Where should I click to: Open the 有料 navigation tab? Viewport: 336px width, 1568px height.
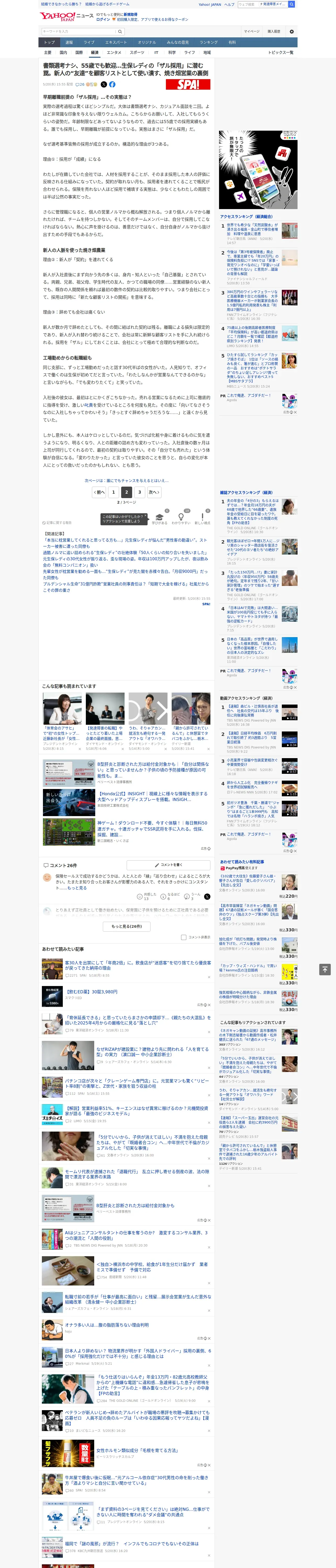[232, 43]
